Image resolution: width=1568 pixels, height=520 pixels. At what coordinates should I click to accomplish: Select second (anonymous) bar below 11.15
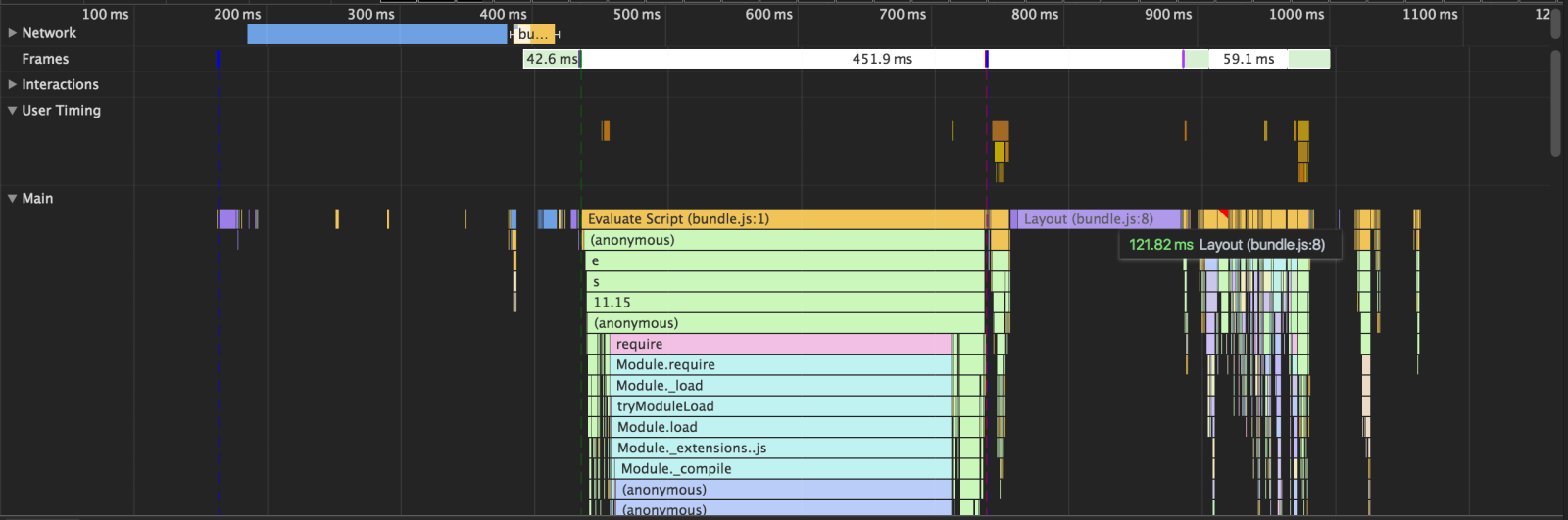[x=786, y=323]
